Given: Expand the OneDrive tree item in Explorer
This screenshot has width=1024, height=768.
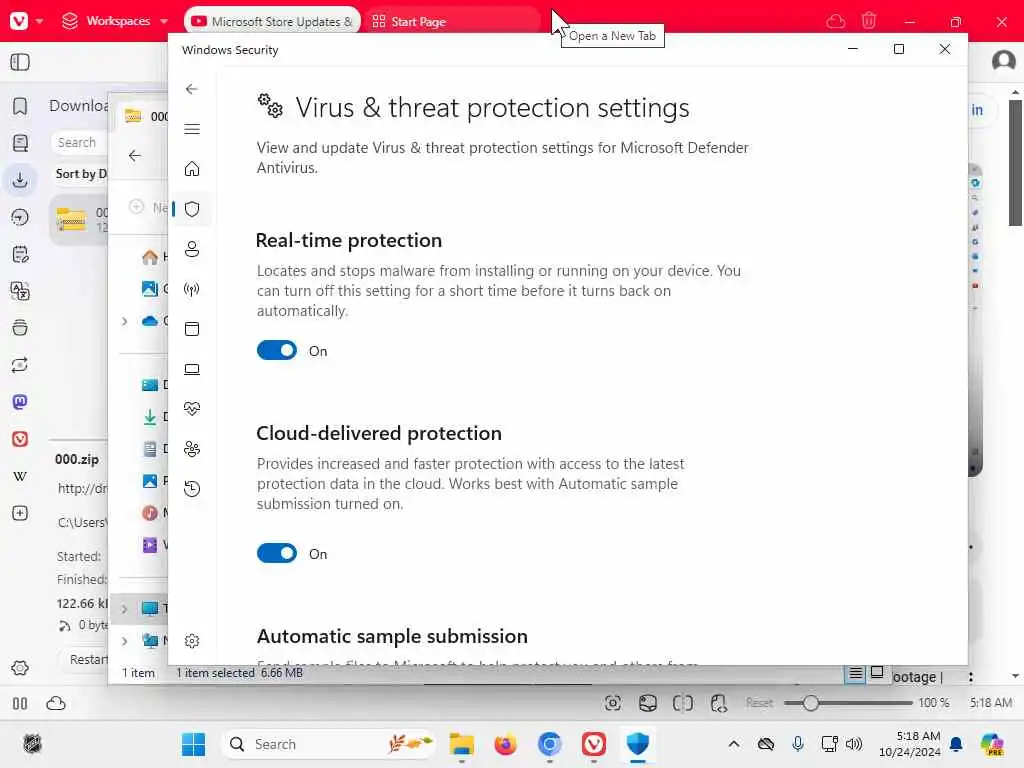Looking at the screenshot, I should pos(125,321).
